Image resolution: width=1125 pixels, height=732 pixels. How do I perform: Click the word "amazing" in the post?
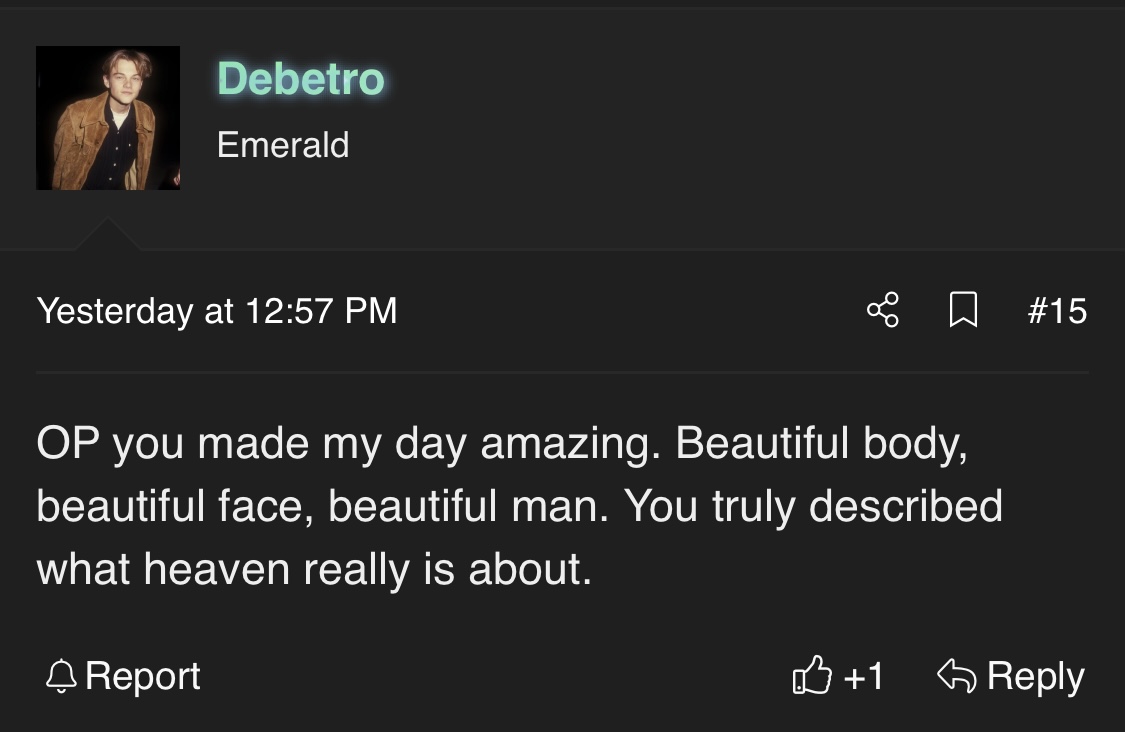coord(568,443)
